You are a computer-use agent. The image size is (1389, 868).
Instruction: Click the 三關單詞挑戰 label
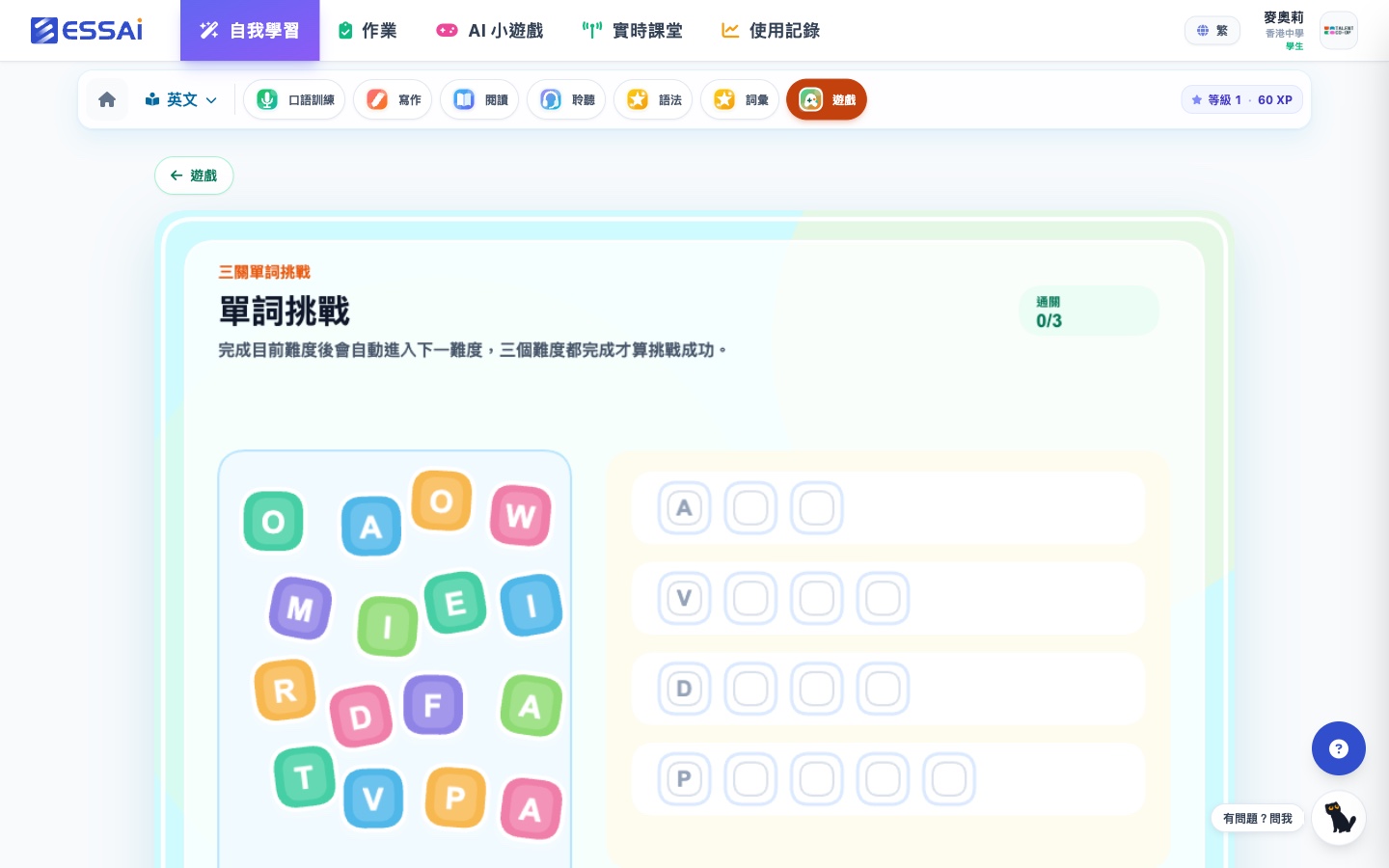[x=264, y=272]
